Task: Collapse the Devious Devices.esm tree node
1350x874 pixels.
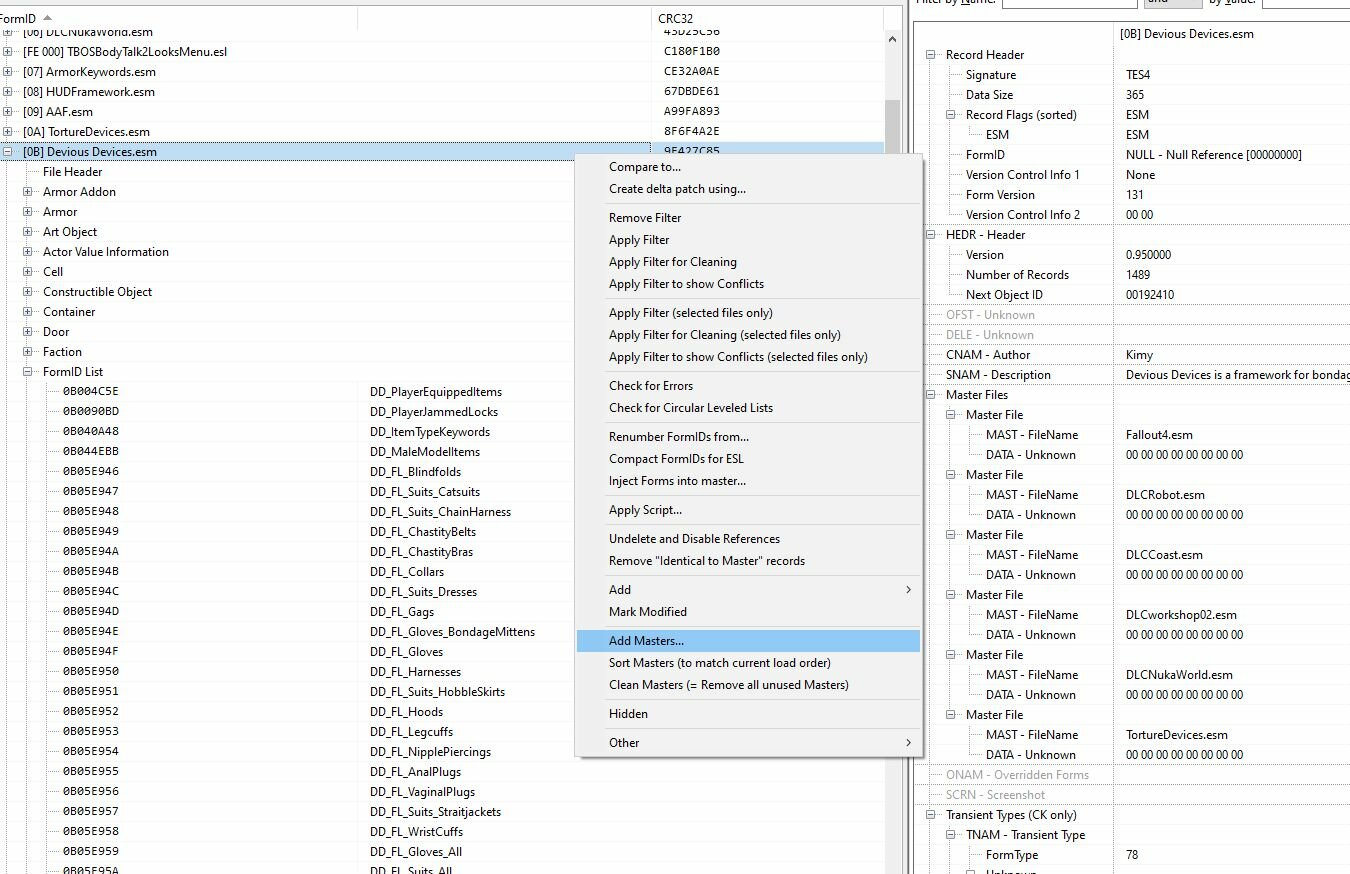Action: click(8, 152)
